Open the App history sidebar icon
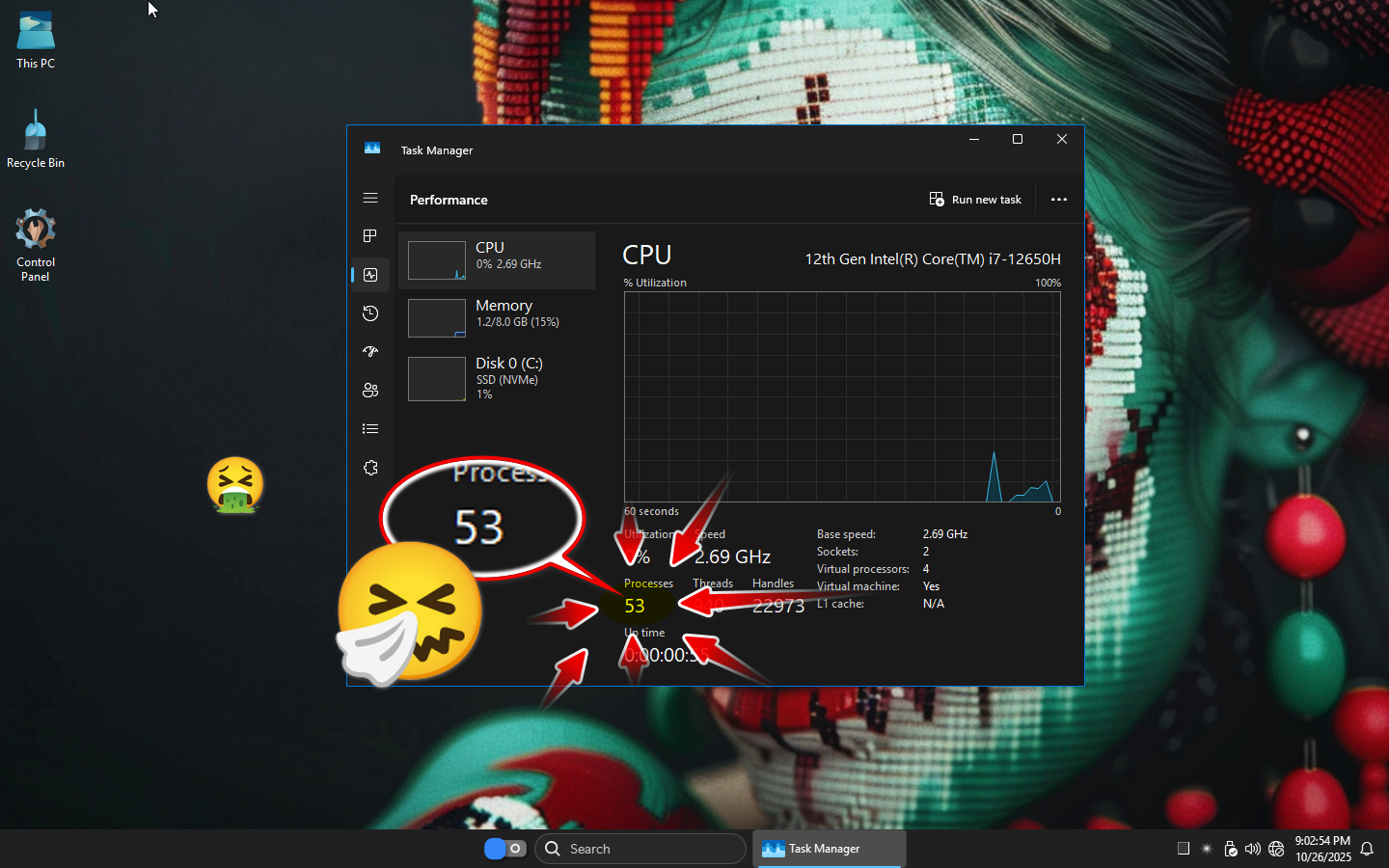Image resolution: width=1389 pixels, height=868 pixels. point(370,313)
